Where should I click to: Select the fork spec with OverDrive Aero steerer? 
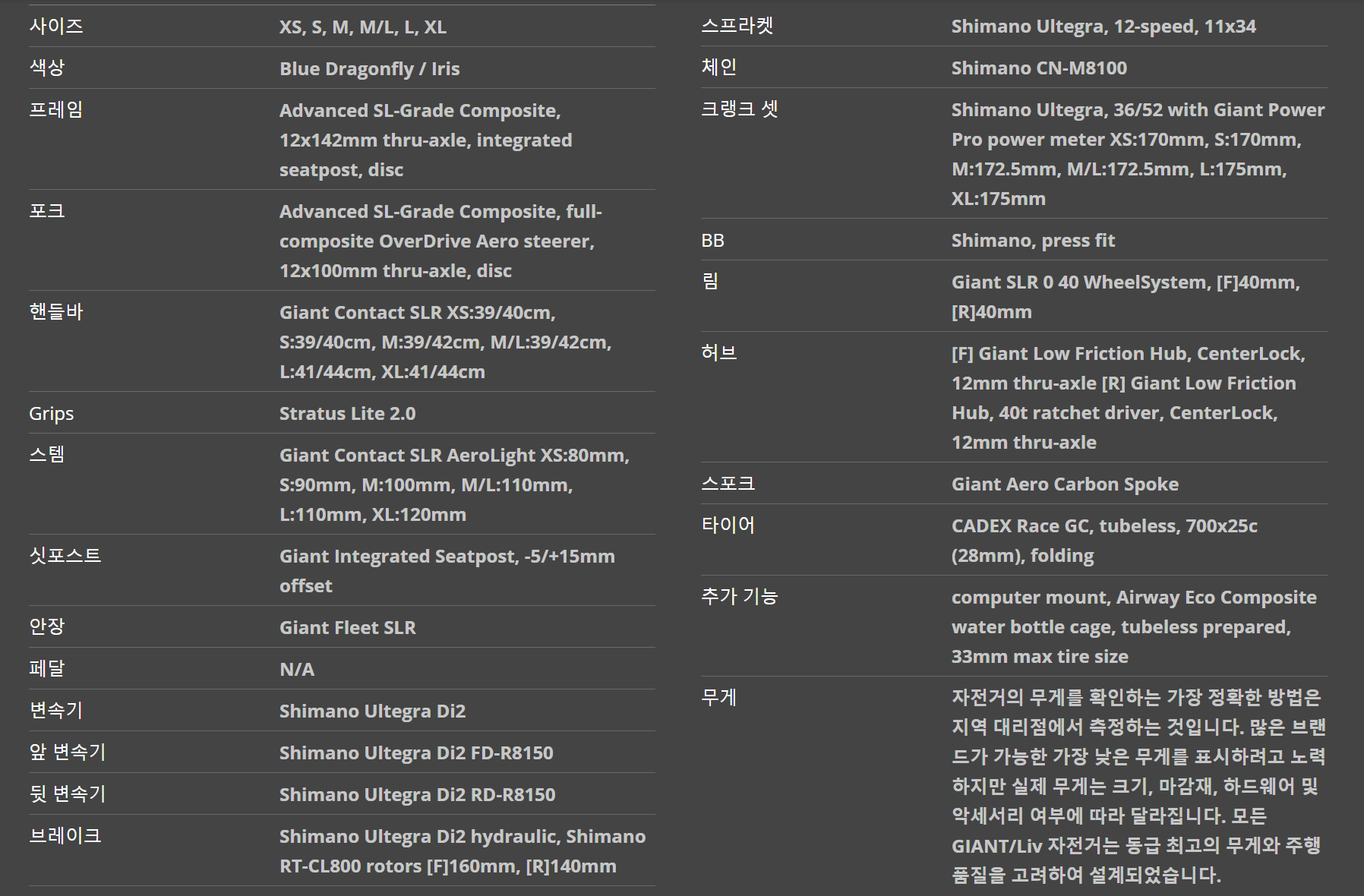(x=440, y=241)
